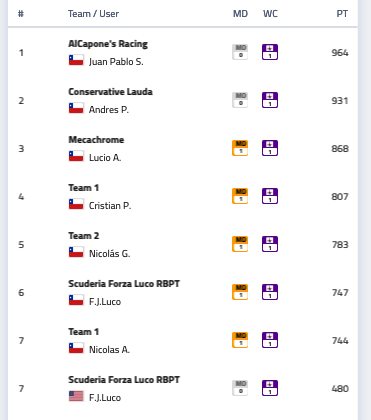Sort by the PT column header
The width and height of the screenshot is (371, 420).
(342, 14)
